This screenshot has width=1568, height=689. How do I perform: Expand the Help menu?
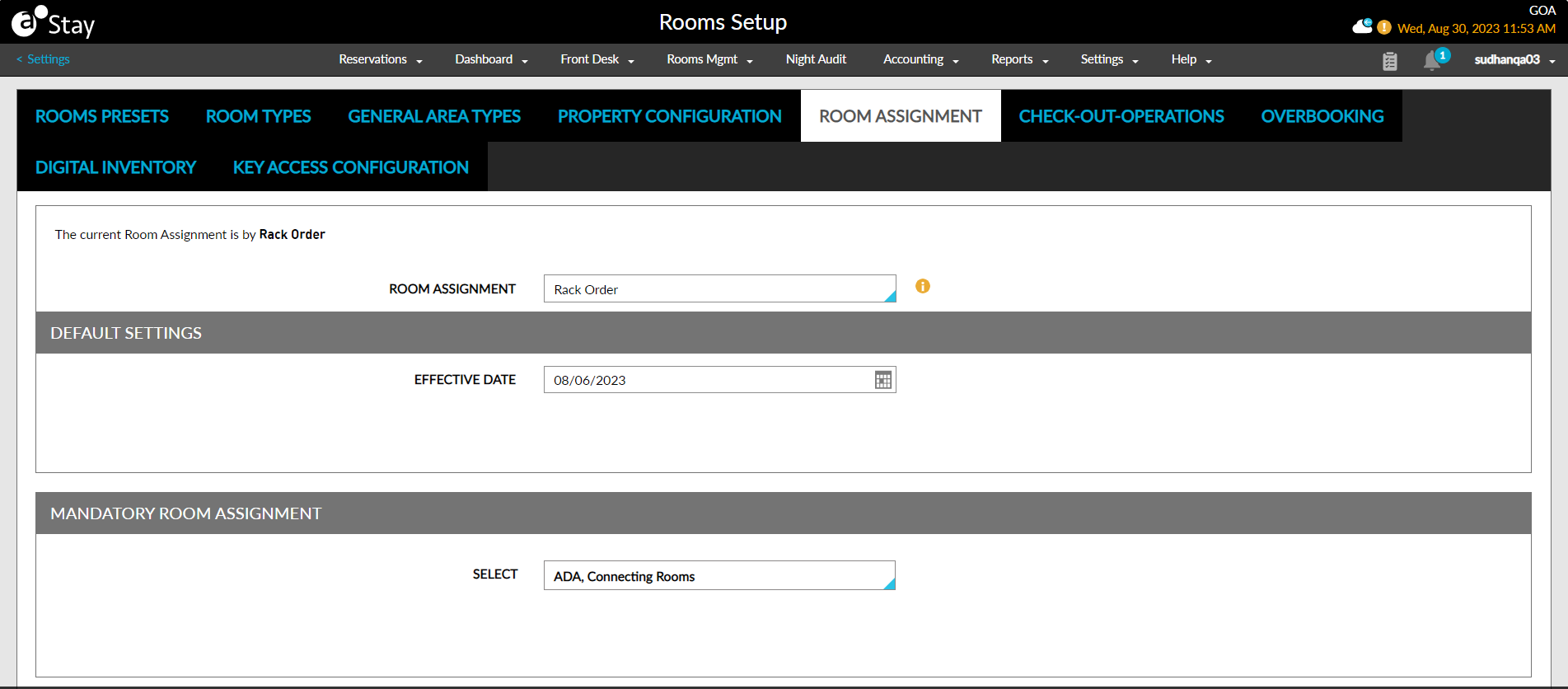coord(1191,59)
